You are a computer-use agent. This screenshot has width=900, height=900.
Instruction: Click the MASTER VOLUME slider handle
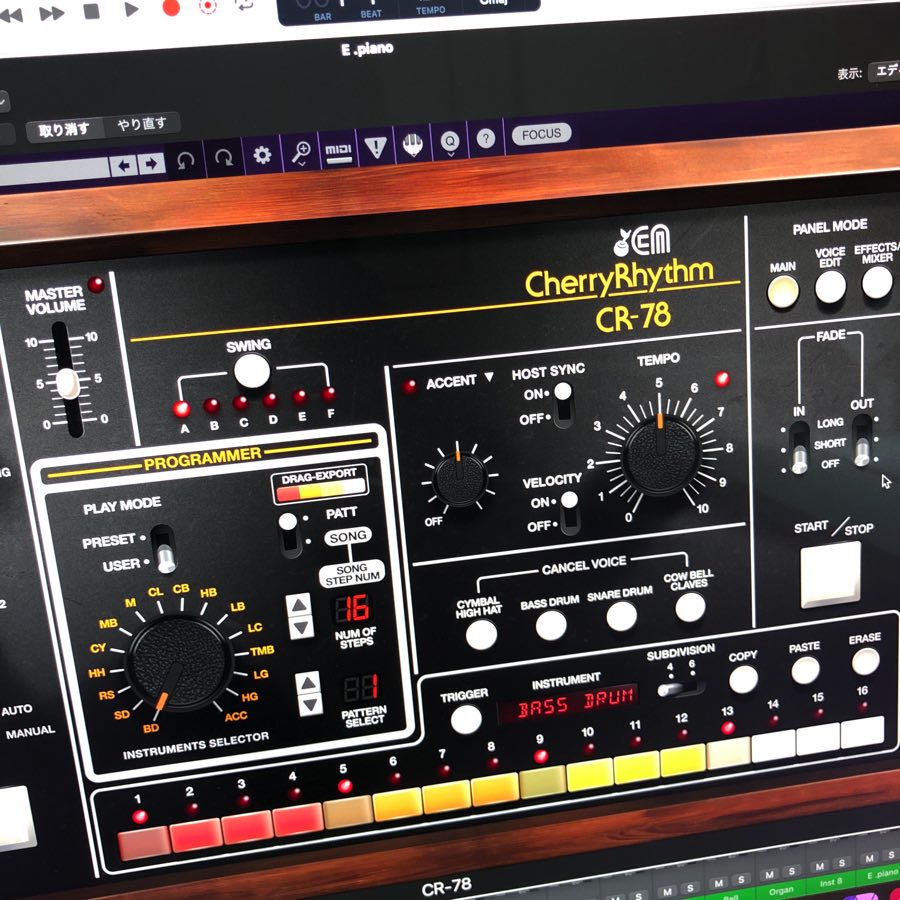(67, 383)
